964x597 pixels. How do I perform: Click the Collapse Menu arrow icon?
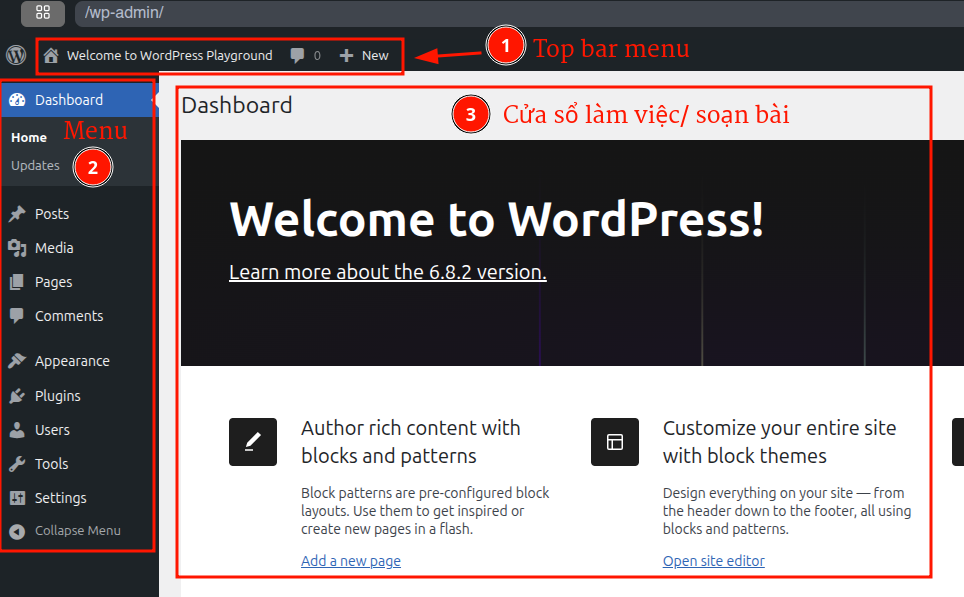tap(17, 531)
